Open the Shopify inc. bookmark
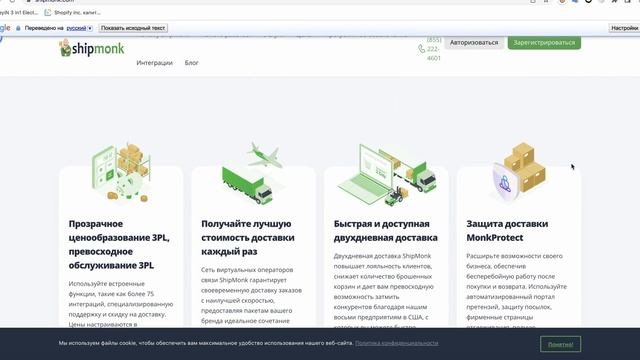This screenshot has width=640, height=360. 73,13
